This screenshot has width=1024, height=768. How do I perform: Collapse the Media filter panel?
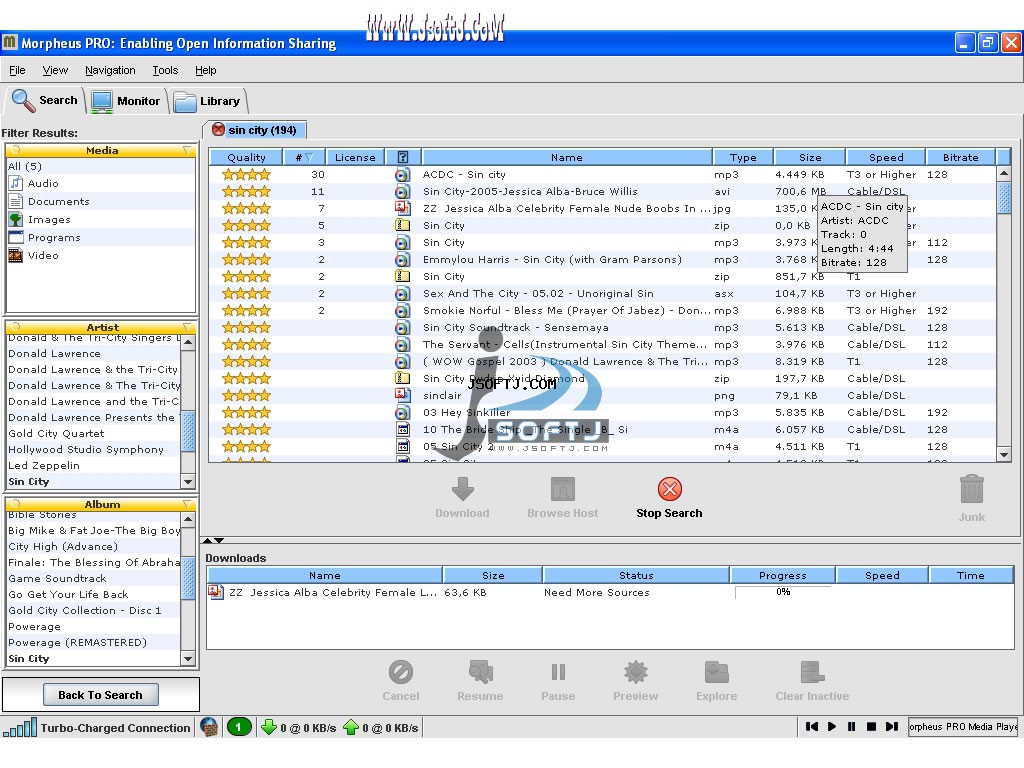[x=187, y=150]
